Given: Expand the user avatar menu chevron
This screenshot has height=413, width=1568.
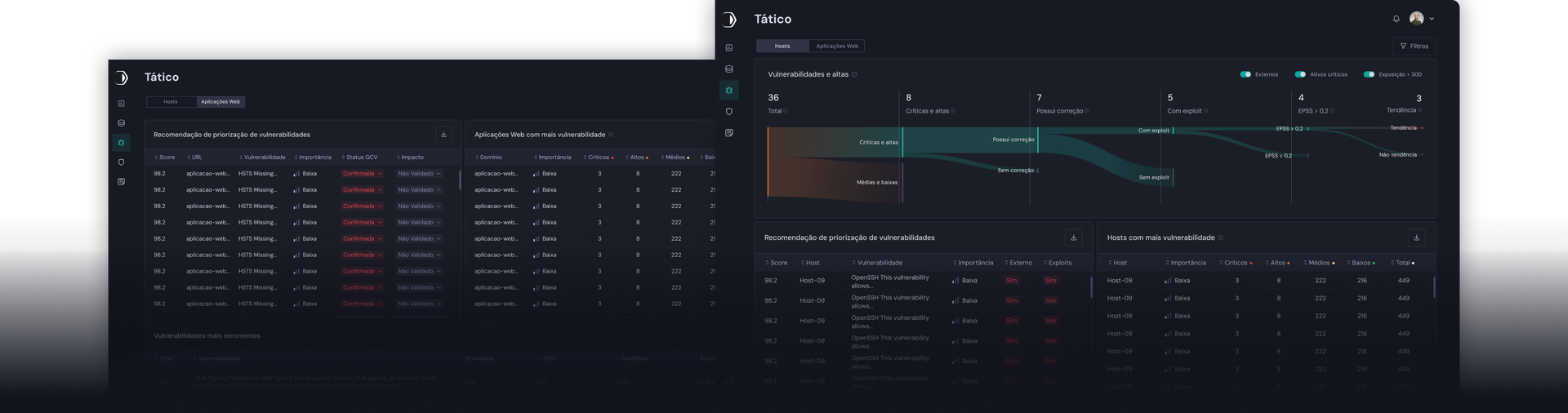Looking at the screenshot, I should [x=1432, y=19].
